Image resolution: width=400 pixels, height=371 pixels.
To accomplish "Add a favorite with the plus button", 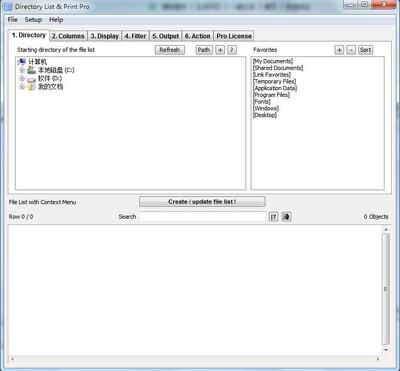I will (x=339, y=50).
